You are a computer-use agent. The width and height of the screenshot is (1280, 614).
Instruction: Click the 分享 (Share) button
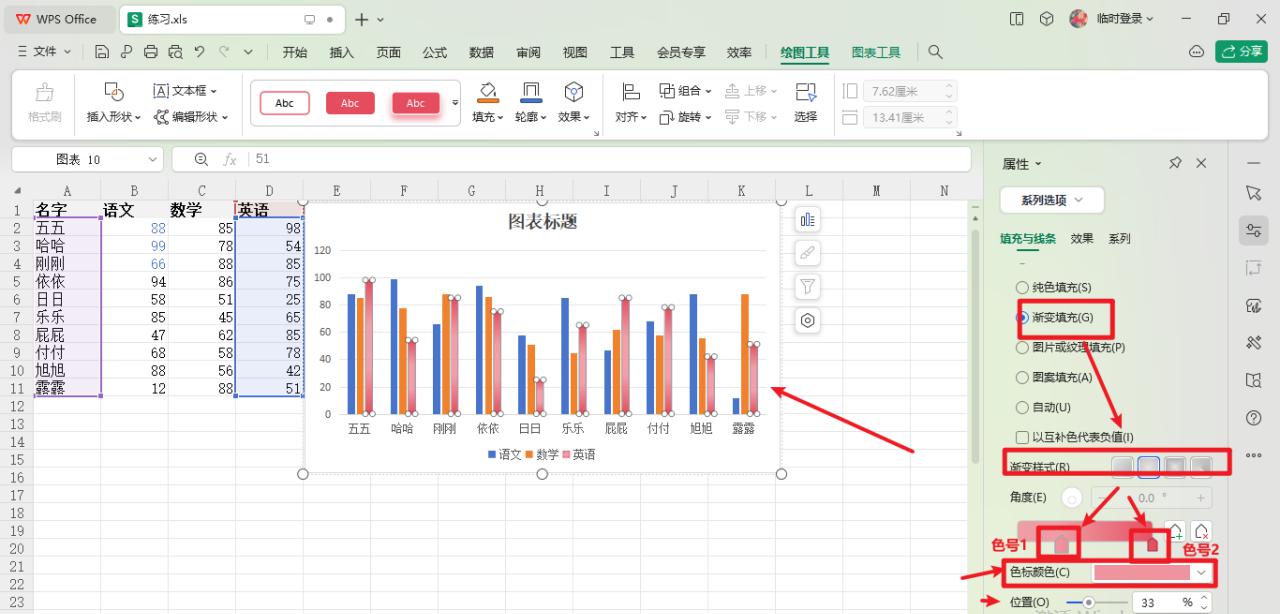coord(1241,52)
